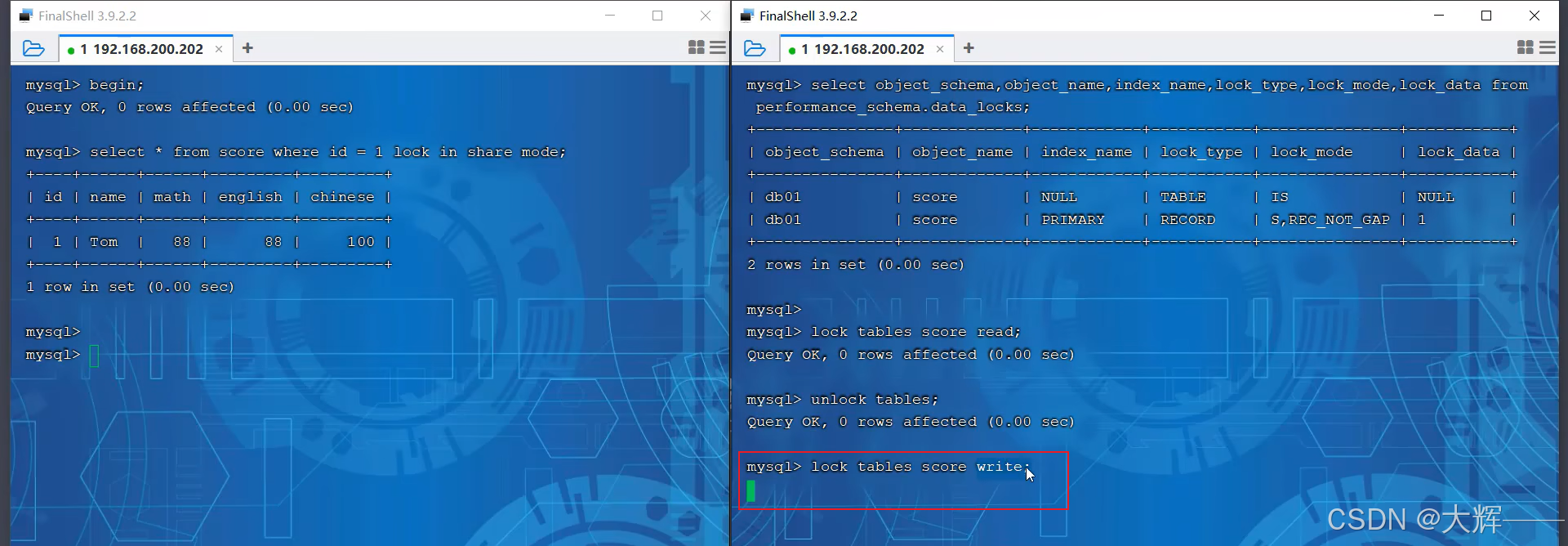Maximize the right FinalShell window
This screenshot has height=546, width=1568.
pos(1486,16)
